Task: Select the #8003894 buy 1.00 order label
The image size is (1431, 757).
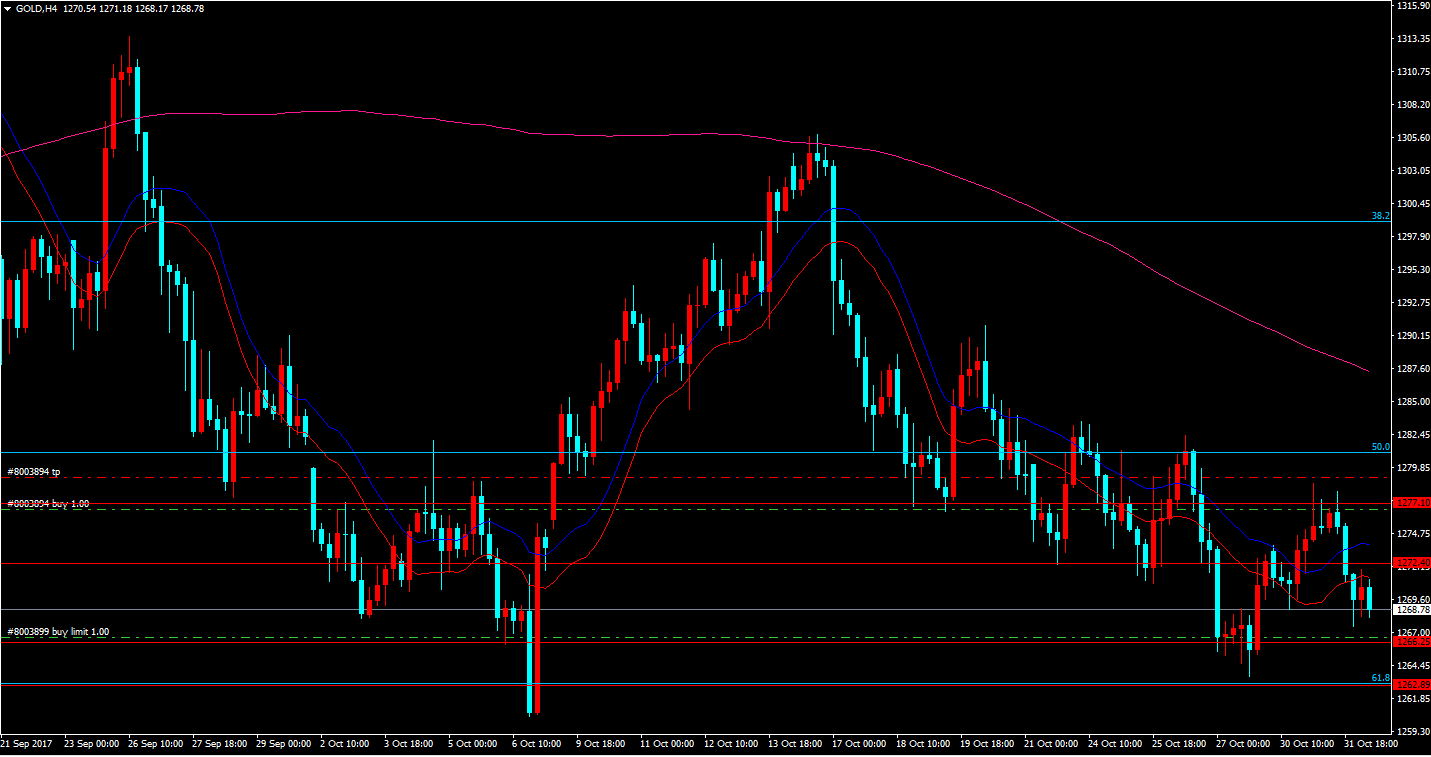Action: click(48, 504)
